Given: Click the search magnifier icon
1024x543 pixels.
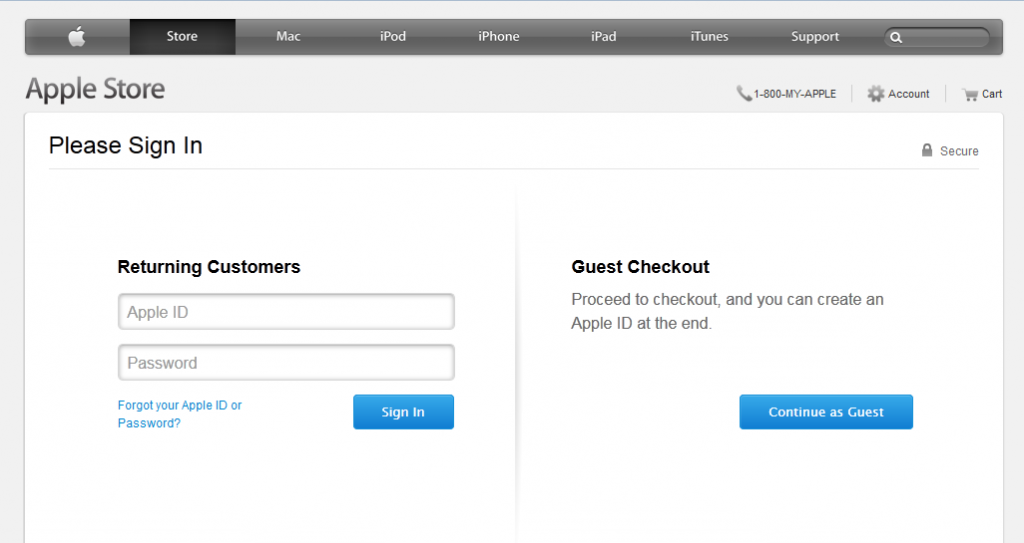Looking at the screenshot, I should (x=896, y=38).
